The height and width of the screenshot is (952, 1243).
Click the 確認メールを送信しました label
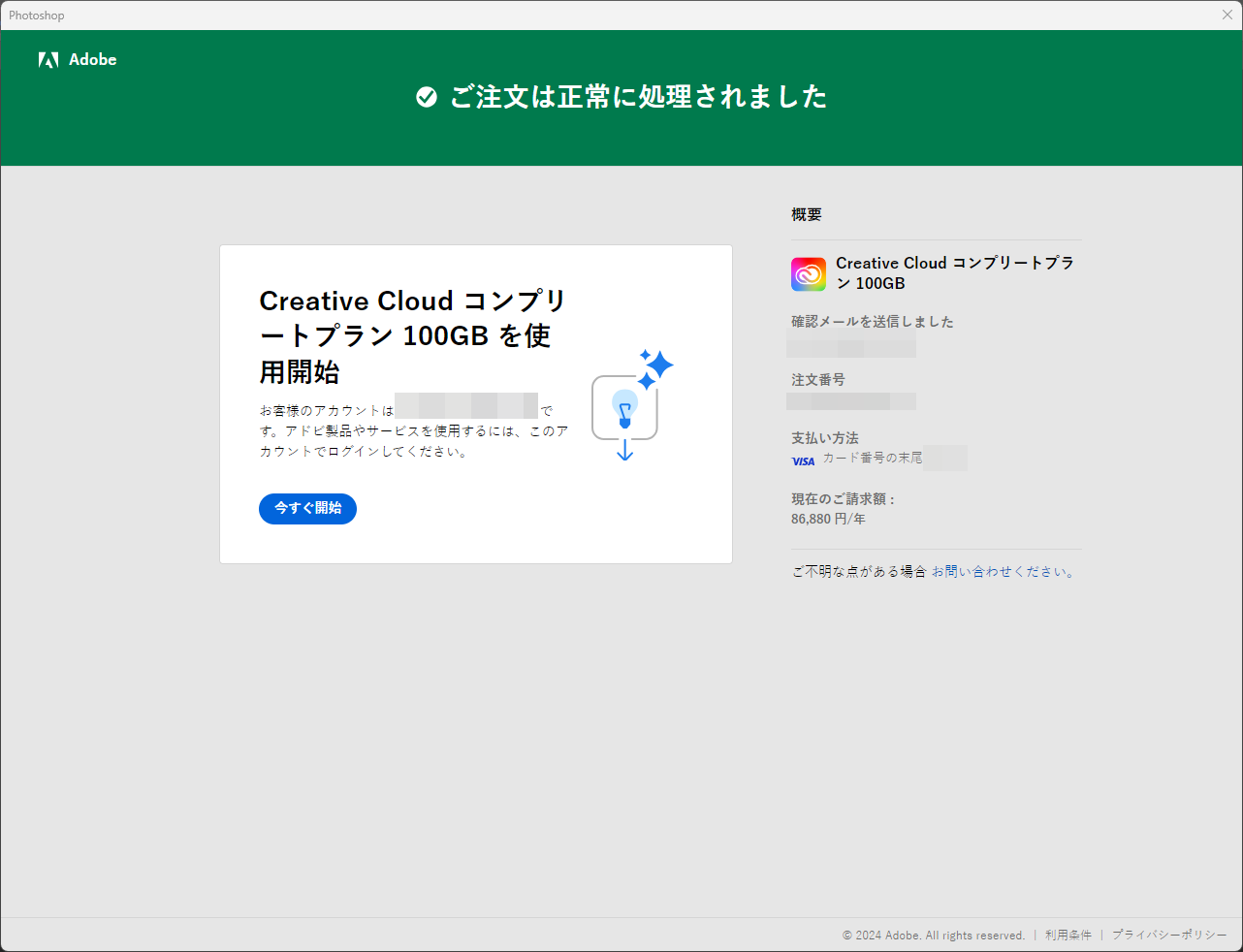[873, 322]
